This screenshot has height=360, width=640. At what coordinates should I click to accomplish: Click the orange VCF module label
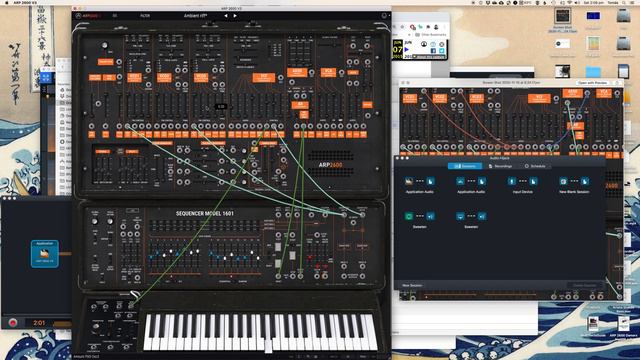pyautogui.click(x=264, y=78)
